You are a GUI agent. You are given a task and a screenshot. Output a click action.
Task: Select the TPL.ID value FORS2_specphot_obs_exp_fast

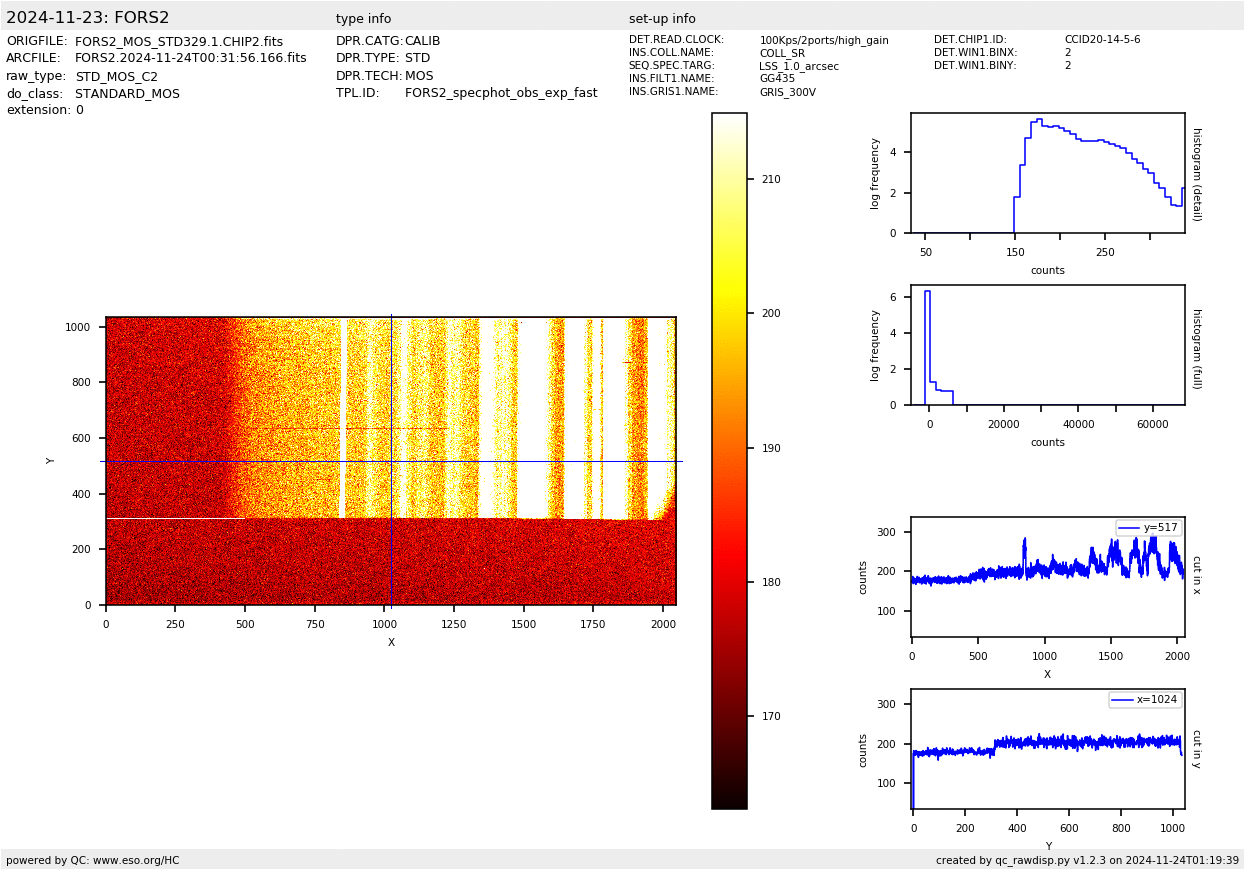[x=501, y=93]
